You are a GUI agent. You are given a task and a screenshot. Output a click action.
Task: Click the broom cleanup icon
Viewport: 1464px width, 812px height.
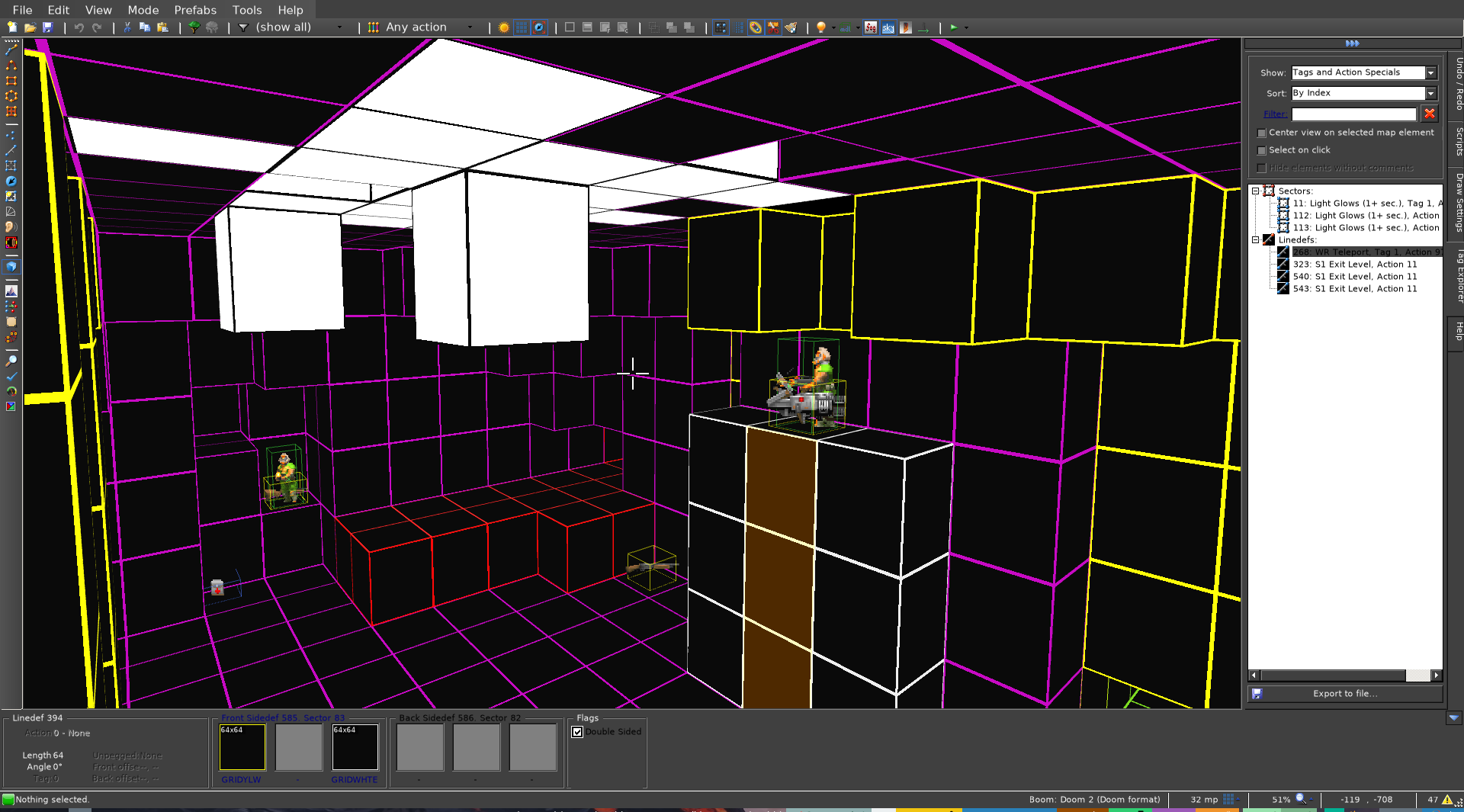click(791, 27)
